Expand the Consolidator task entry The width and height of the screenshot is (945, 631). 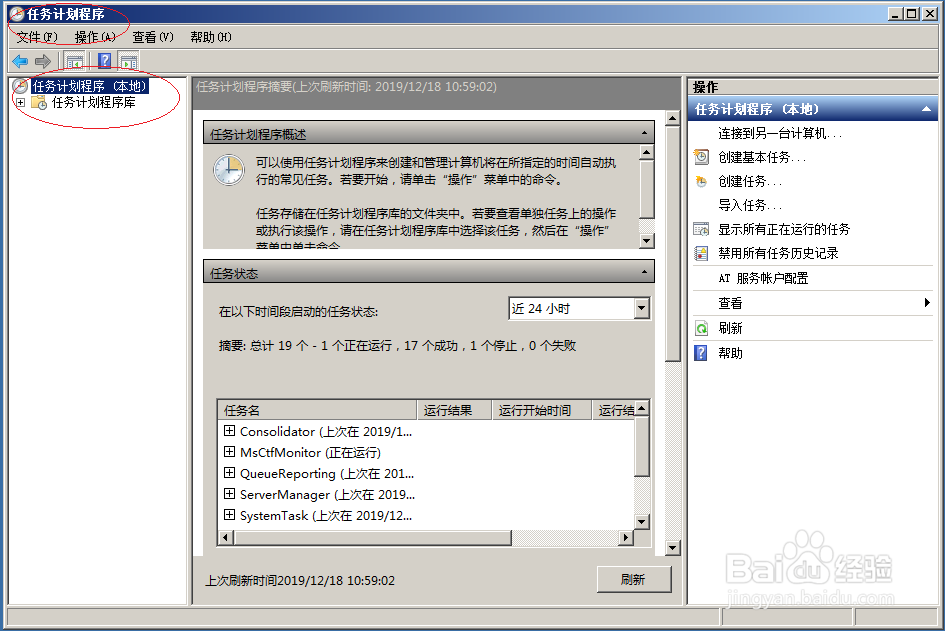231,431
